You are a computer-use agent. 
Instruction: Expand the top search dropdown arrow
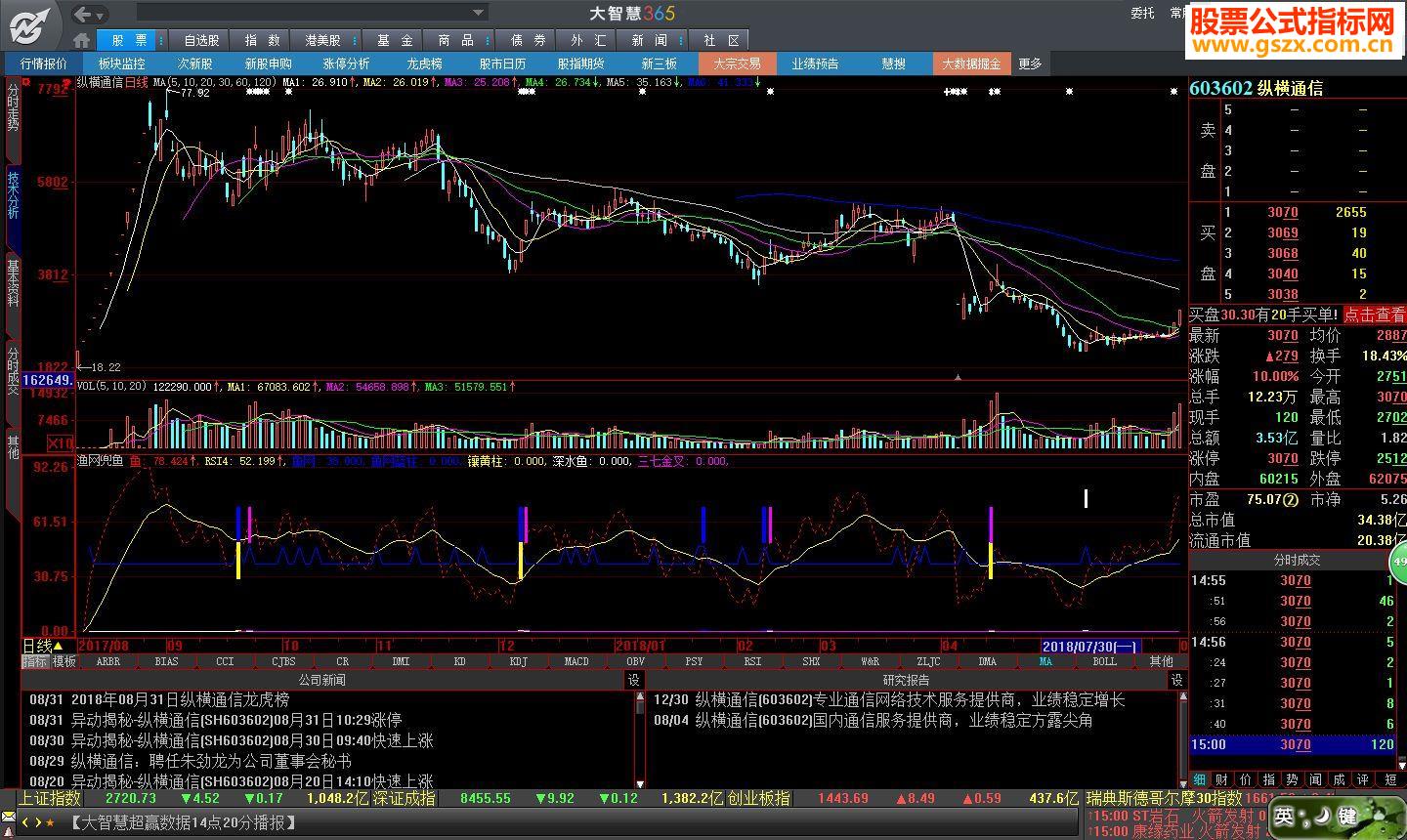click(479, 14)
